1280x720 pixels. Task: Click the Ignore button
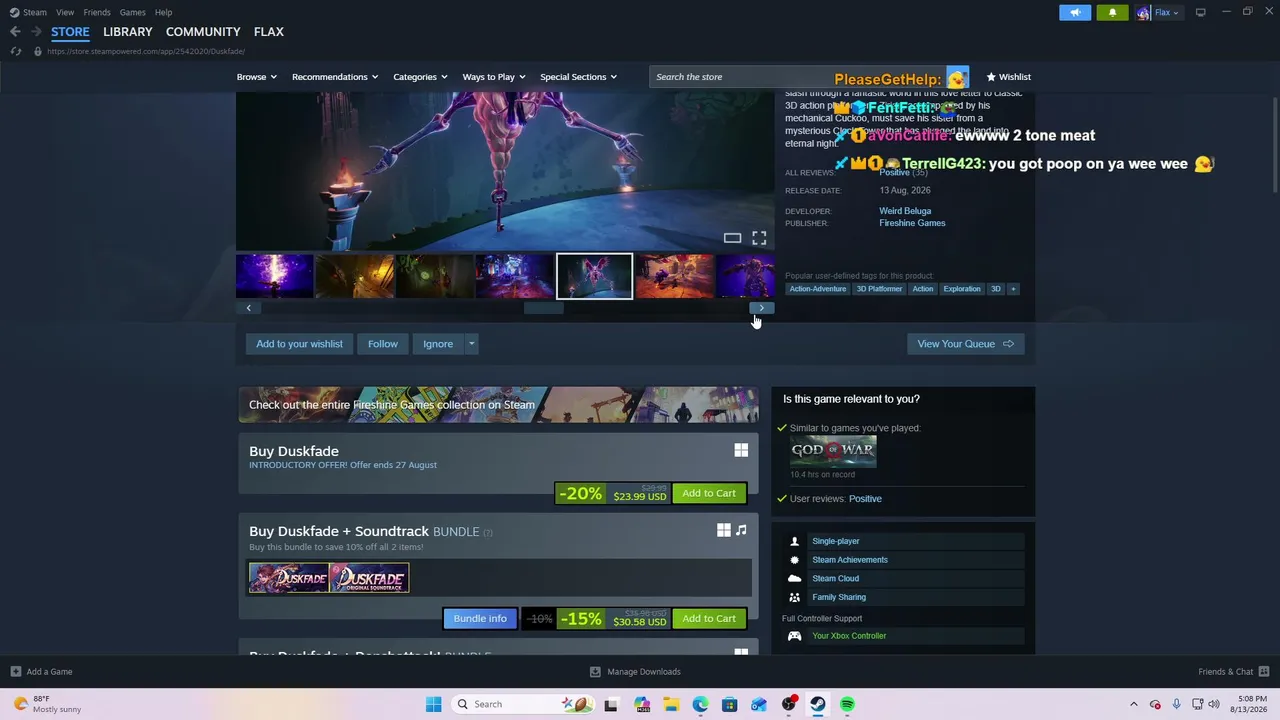pyautogui.click(x=438, y=344)
